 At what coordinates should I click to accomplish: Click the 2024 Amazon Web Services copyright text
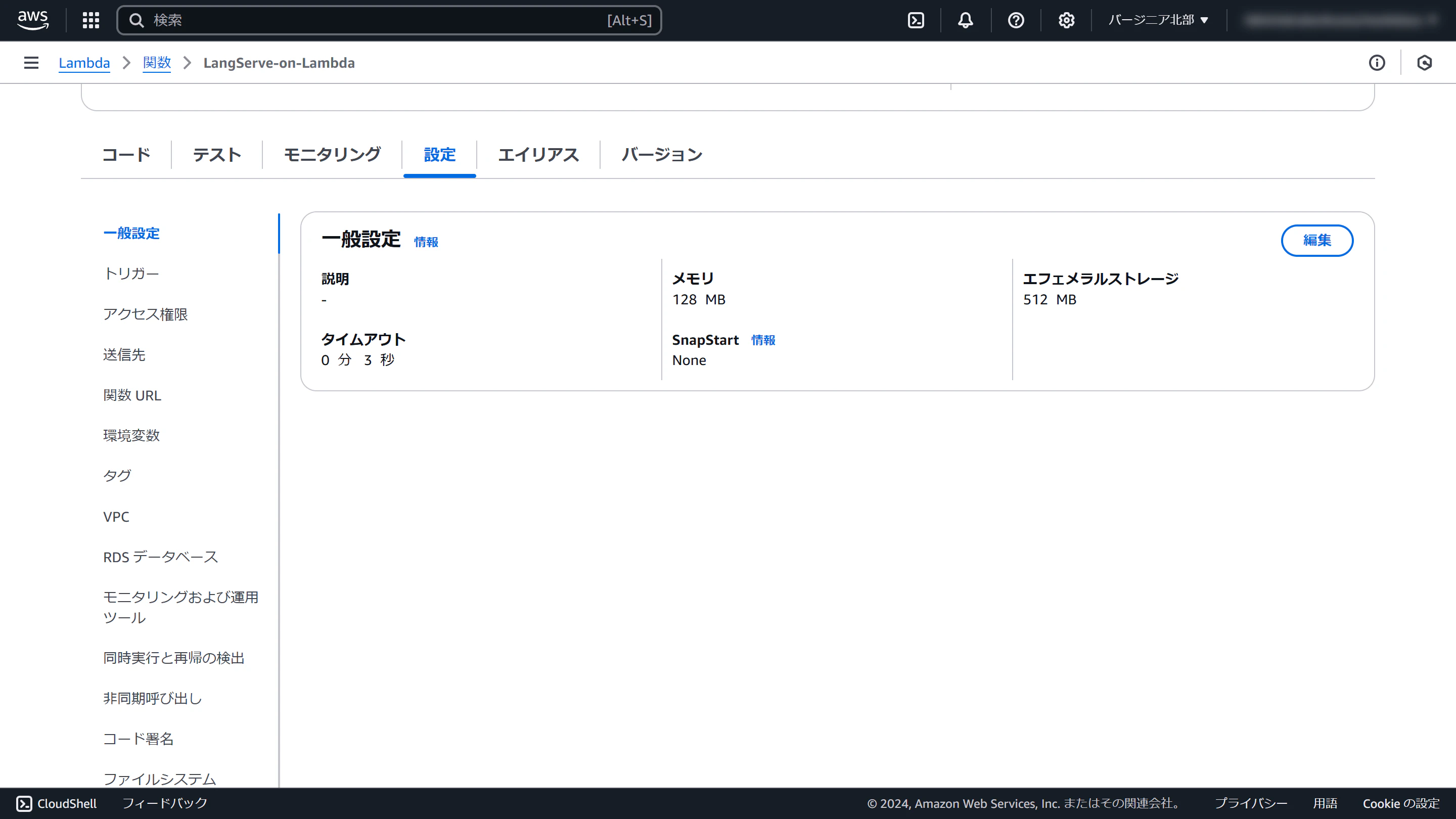1024,803
